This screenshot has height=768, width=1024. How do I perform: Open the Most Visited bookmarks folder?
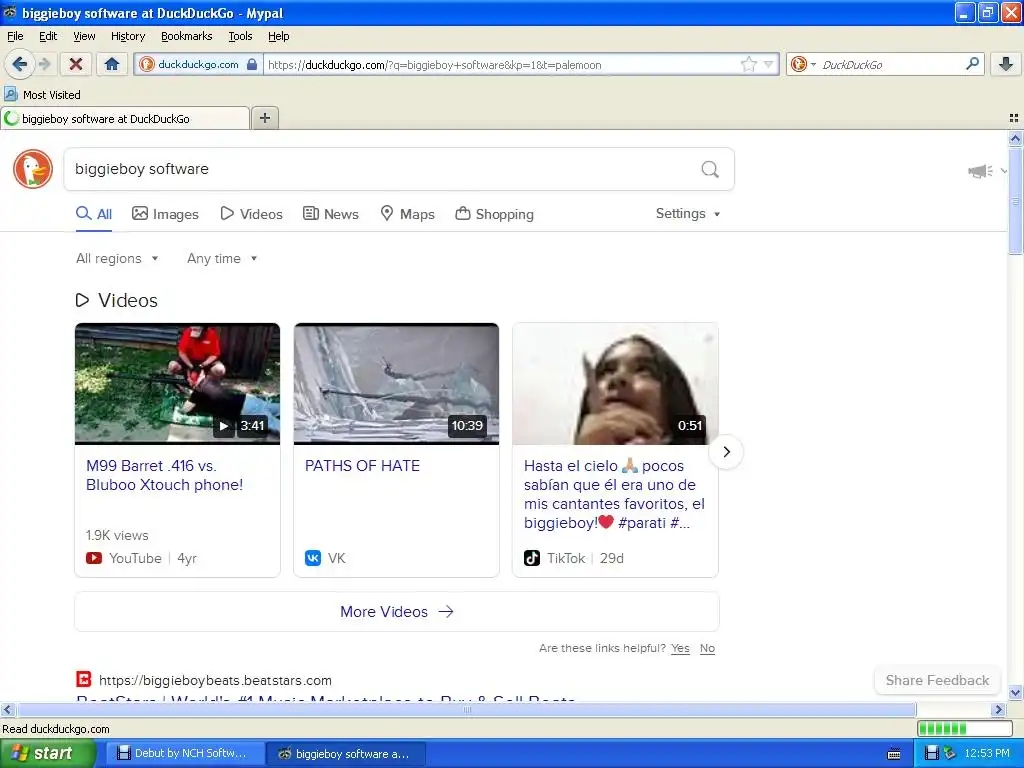(42, 95)
